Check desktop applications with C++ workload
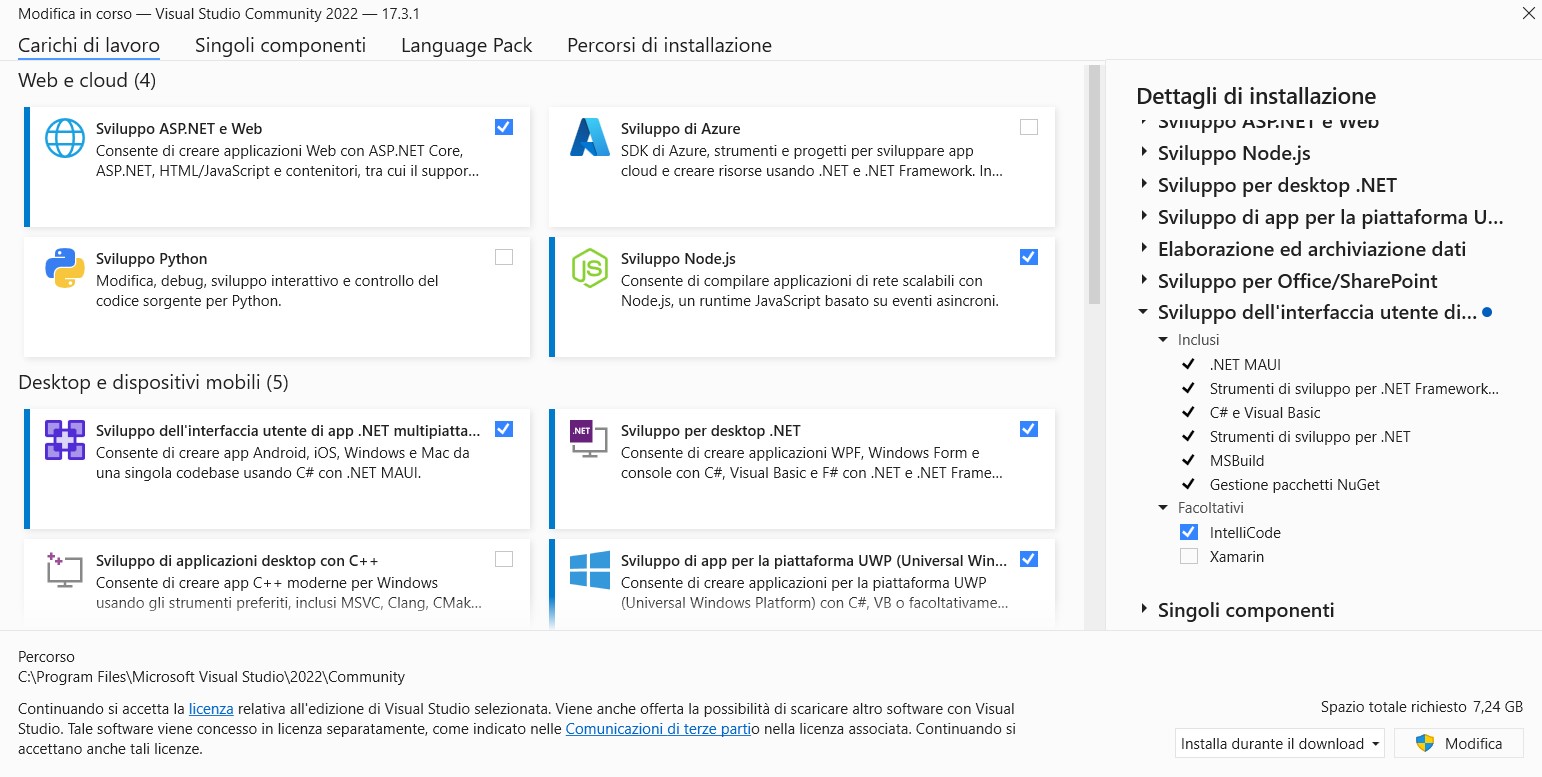1542x777 pixels. (x=504, y=559)
